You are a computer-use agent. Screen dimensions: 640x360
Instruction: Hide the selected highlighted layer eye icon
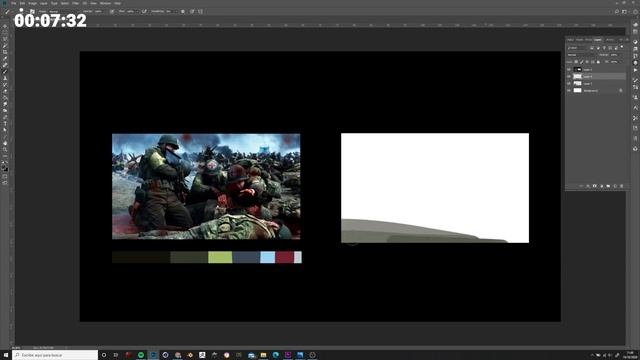569,76
